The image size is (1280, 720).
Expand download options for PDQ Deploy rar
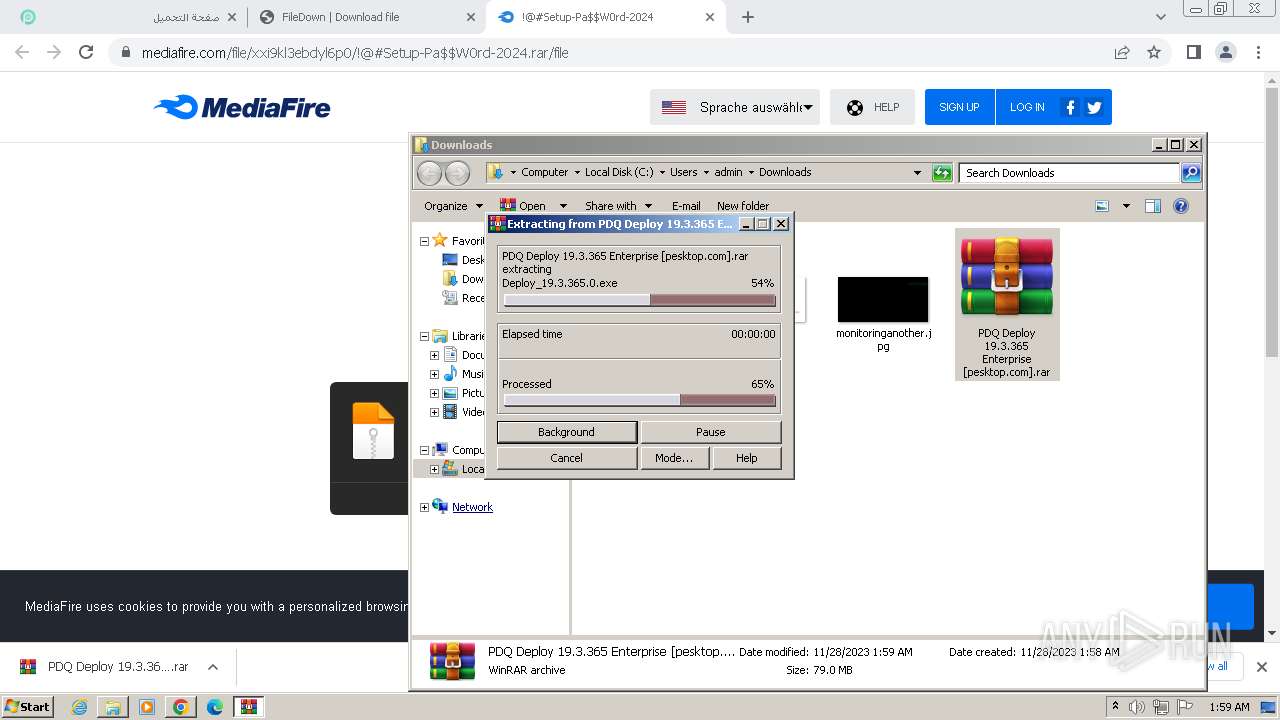click(x=212, y=667)
